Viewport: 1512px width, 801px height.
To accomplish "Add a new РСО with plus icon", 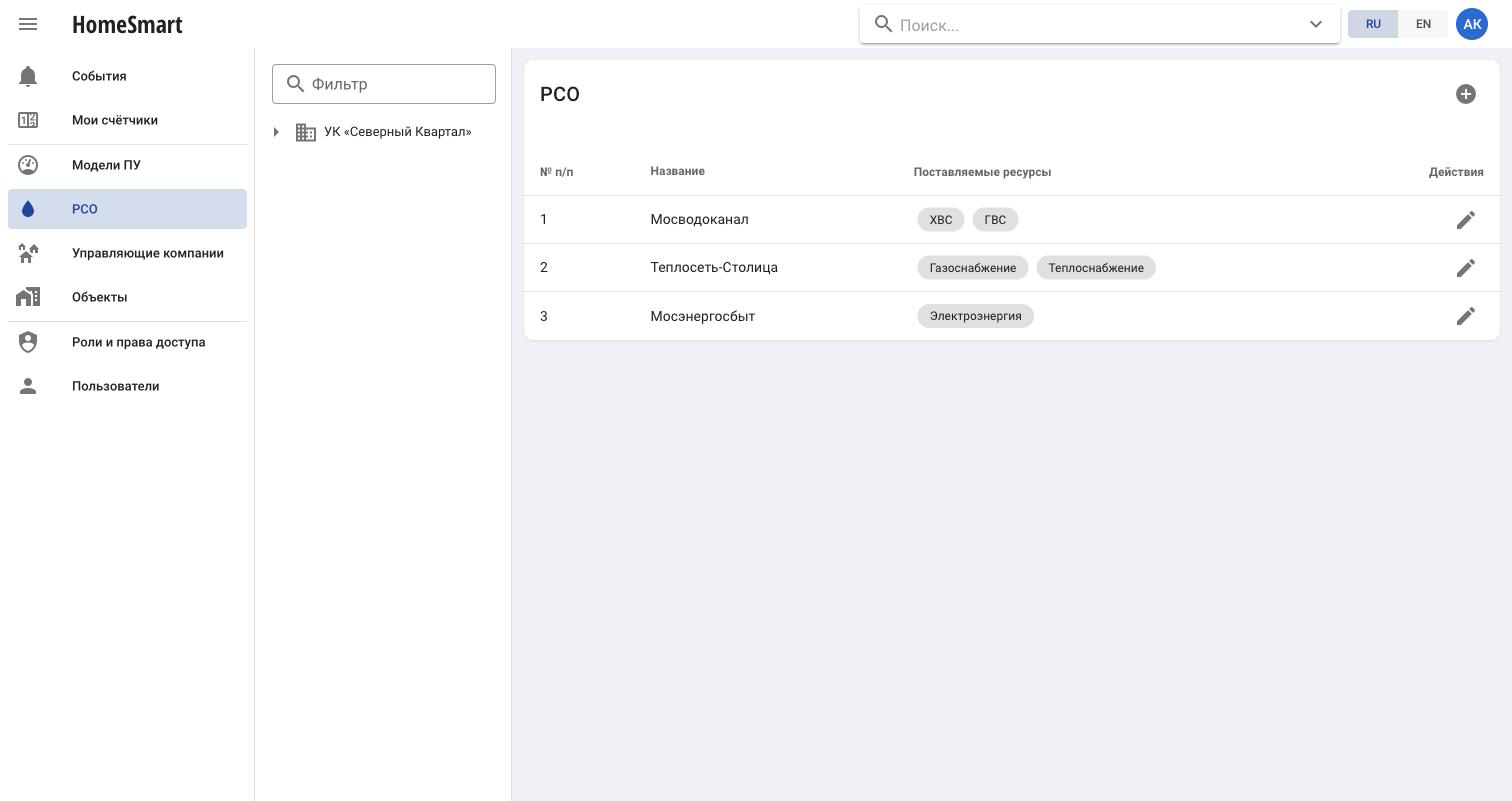I will click(x=1466, y=94).
